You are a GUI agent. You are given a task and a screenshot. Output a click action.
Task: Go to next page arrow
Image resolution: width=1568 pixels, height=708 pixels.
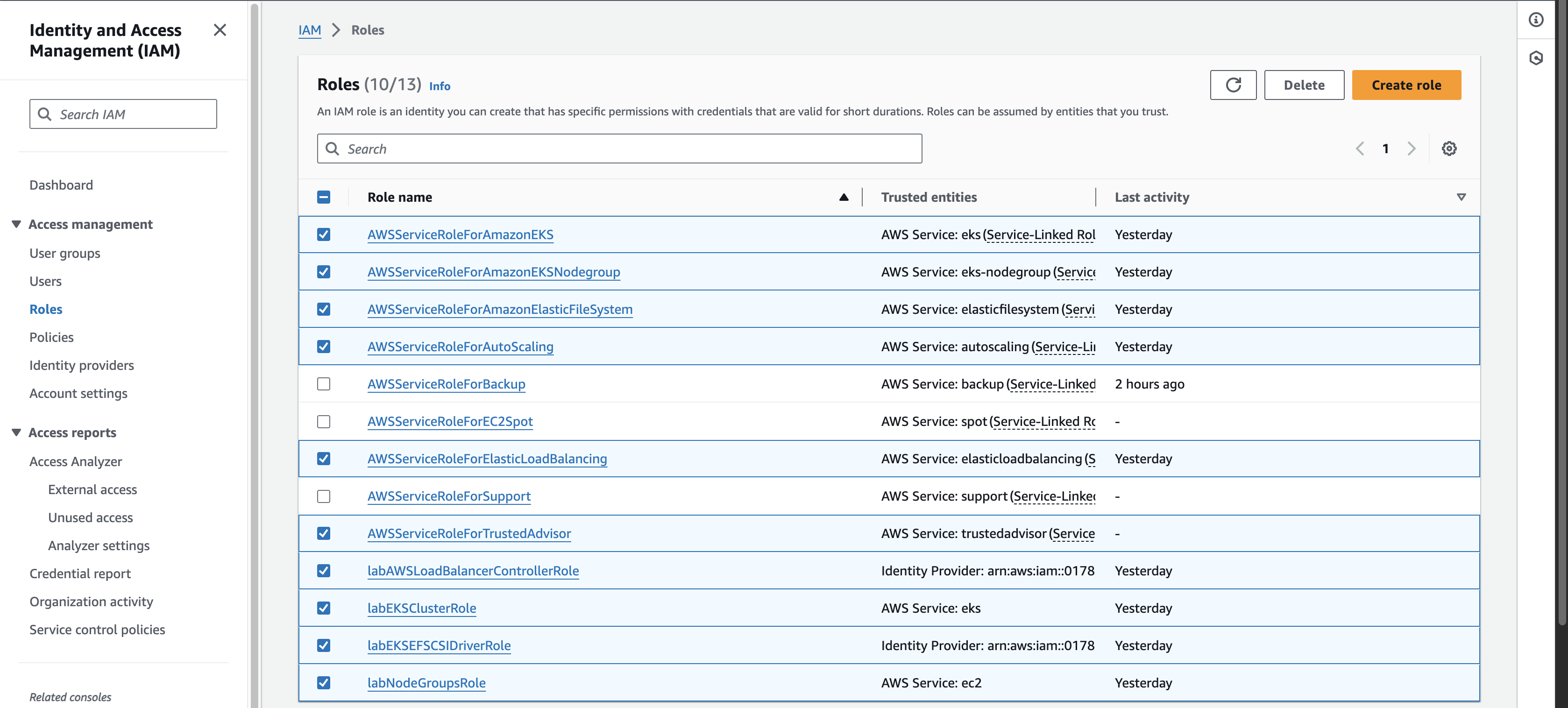pos(1412,149)
